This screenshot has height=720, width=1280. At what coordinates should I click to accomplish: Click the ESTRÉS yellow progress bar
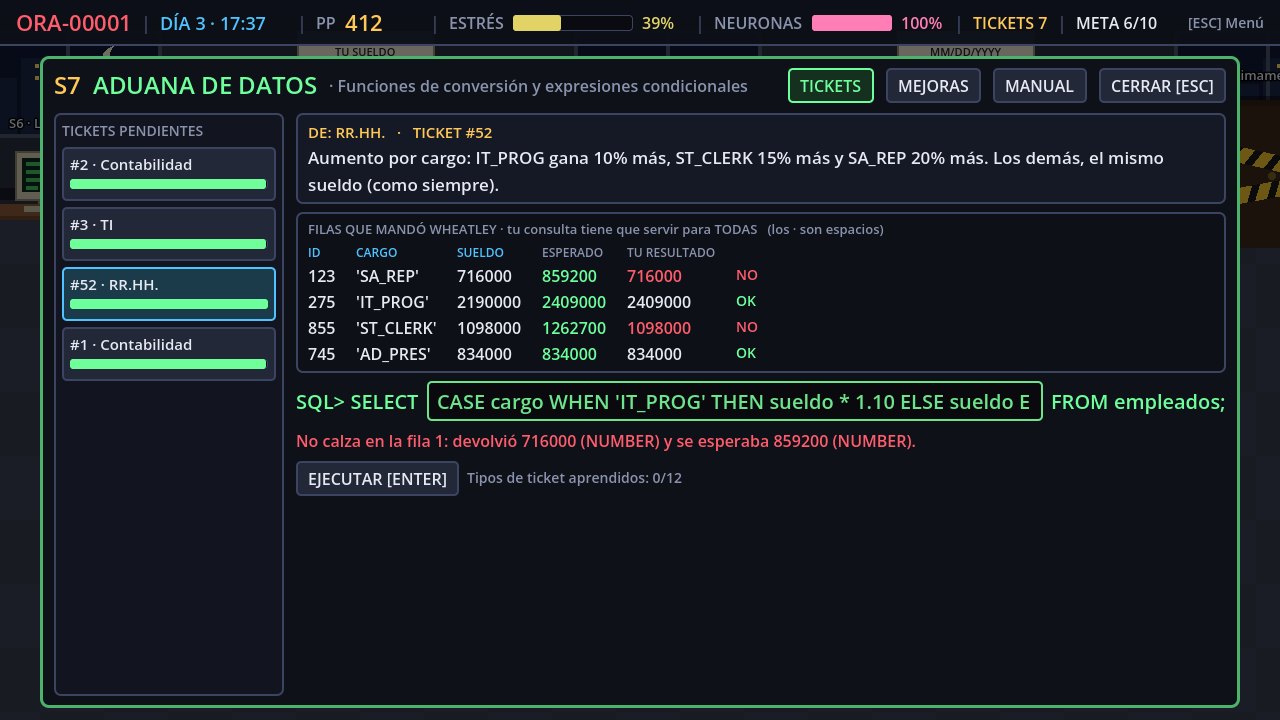pyautogui.click(x=572, y=23)
